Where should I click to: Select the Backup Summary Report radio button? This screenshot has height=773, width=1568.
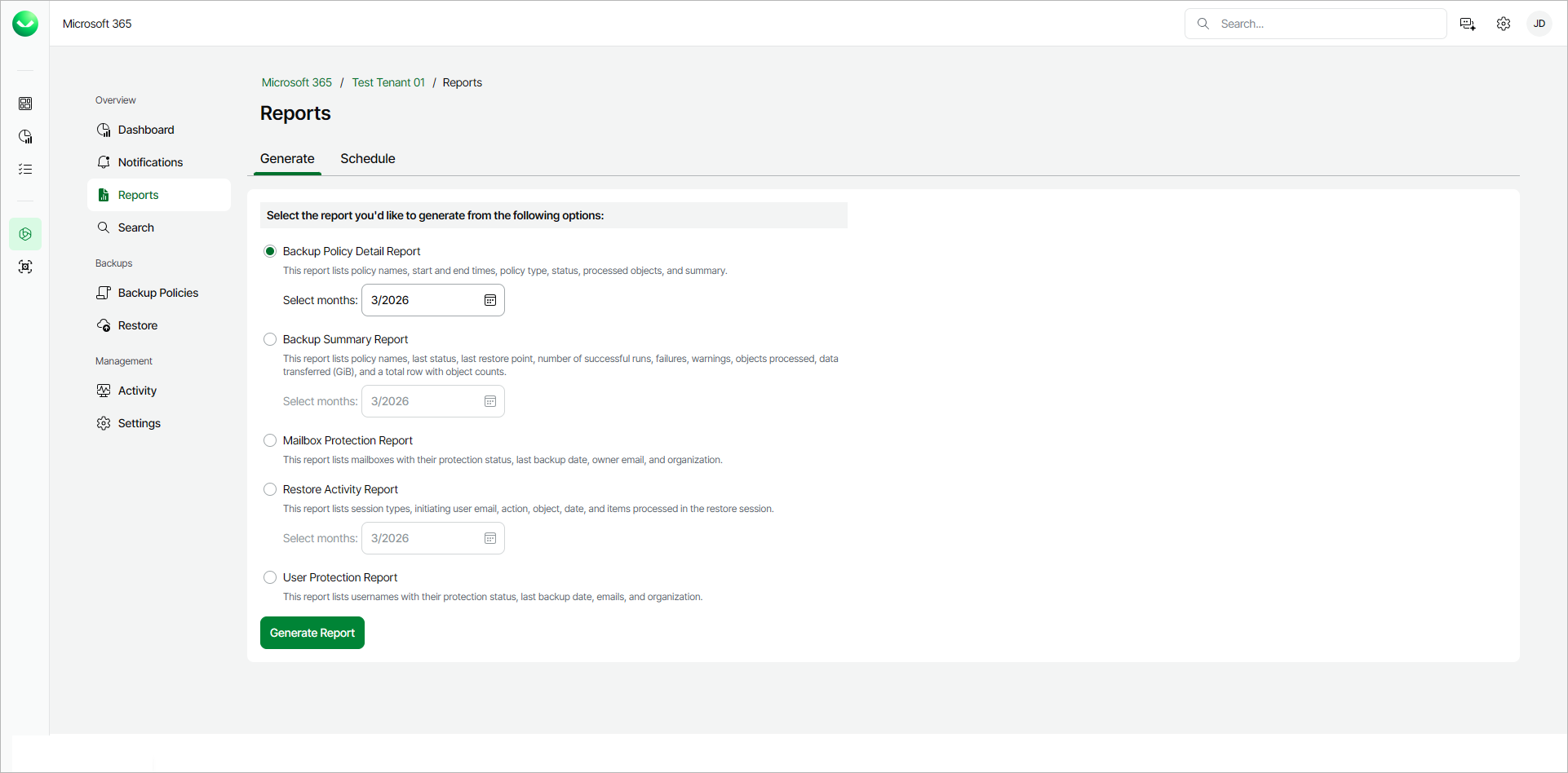point(270,339)
